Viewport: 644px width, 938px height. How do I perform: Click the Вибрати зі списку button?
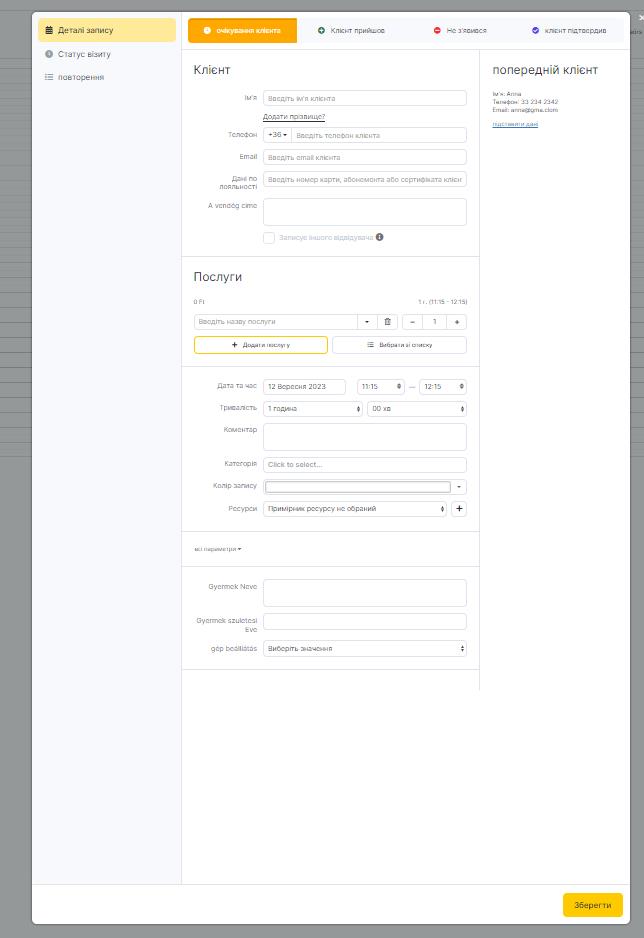[x=399, y=345]
